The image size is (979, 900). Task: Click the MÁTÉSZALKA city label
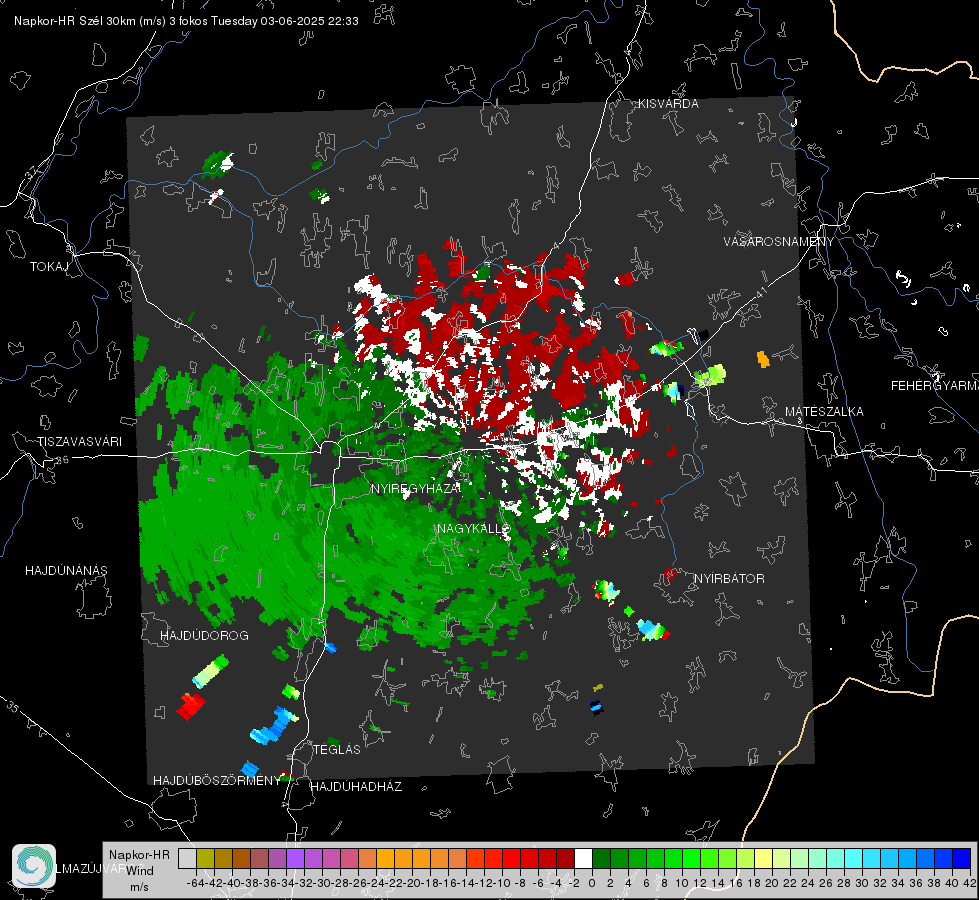click(x=824, y=412)
